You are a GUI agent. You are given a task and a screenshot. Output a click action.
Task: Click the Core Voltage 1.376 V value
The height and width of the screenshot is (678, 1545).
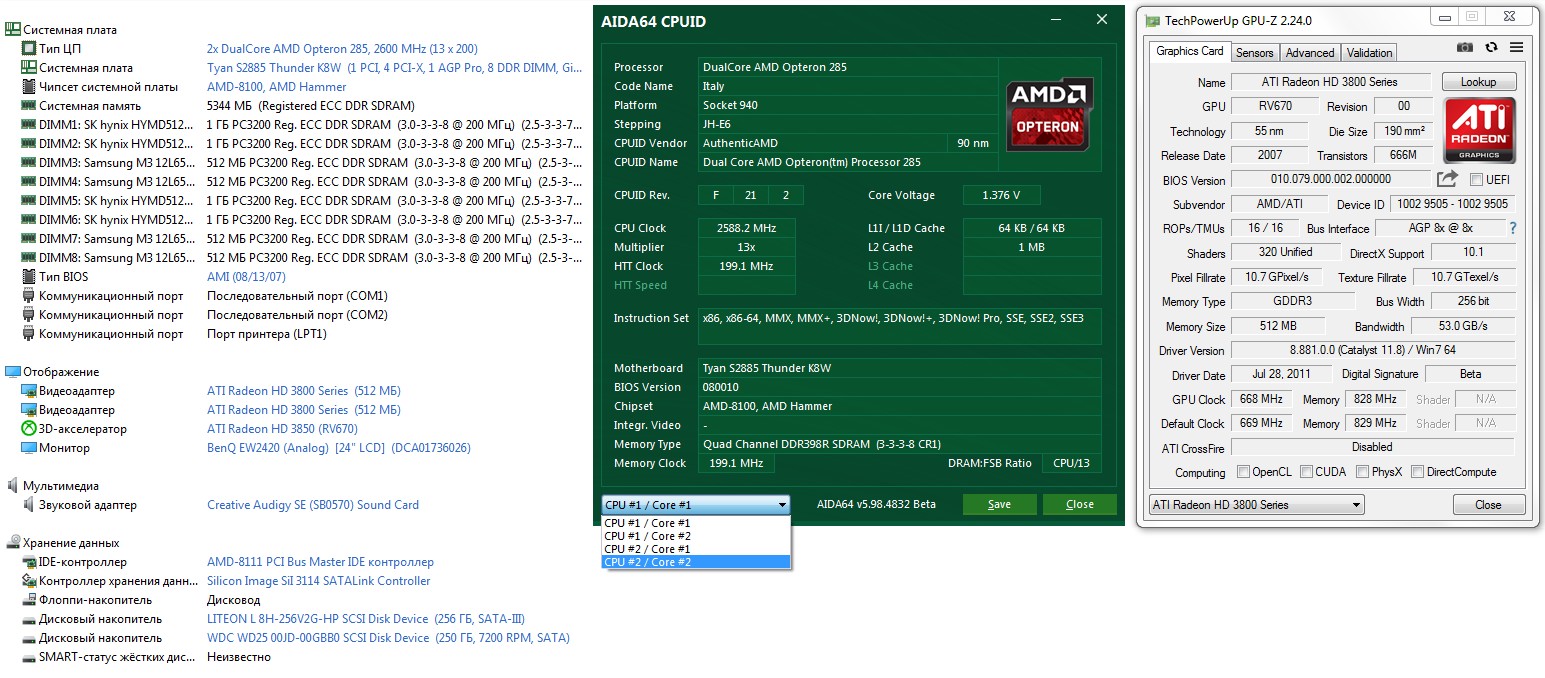1001,195
